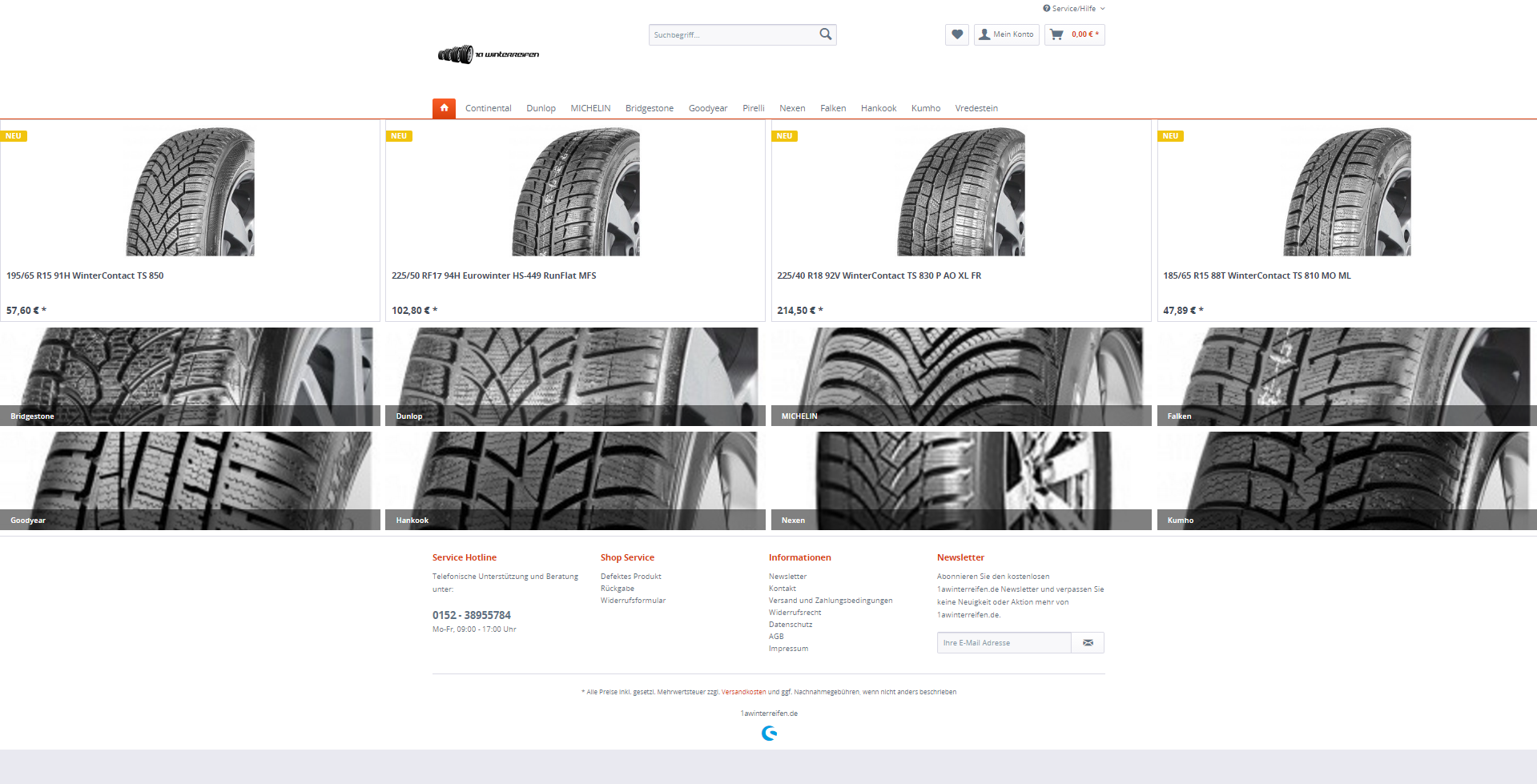Screen dimensions: 1537x784
Task: Click the search magnifier icon
Action: (826, 34)
